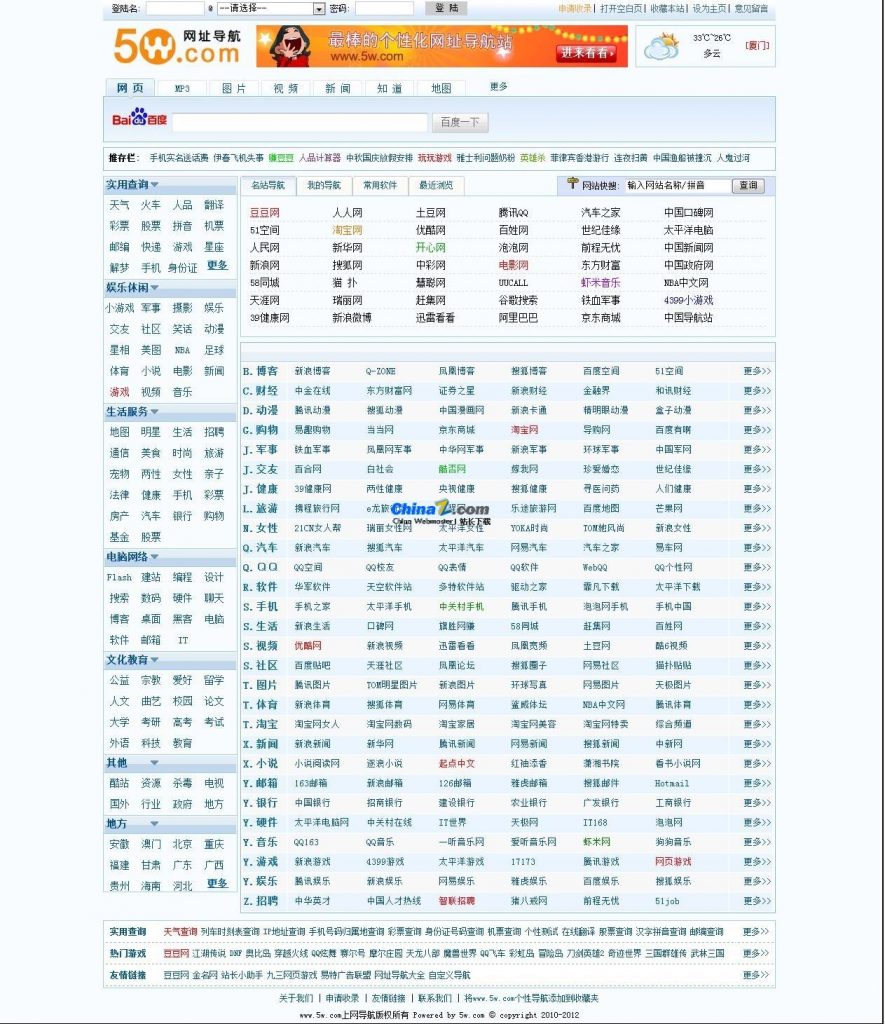Collapse the 其他 sidebar section

[154, 763]
